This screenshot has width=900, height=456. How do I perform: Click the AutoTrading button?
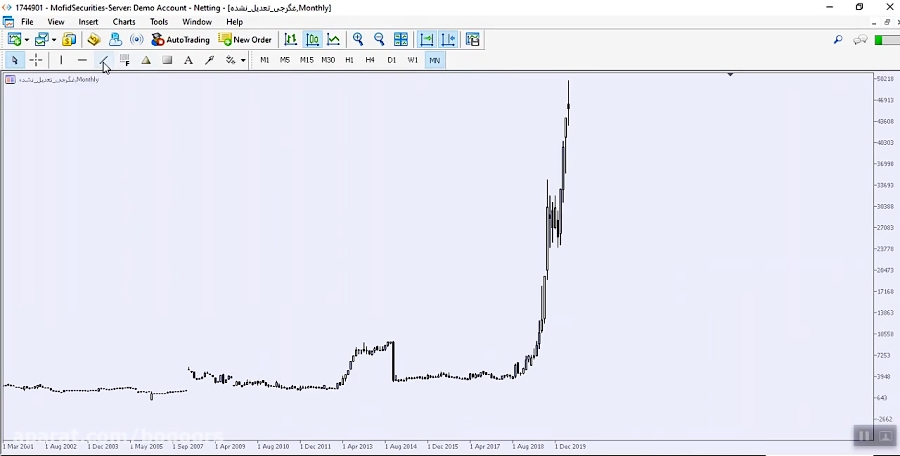(181, 40)
